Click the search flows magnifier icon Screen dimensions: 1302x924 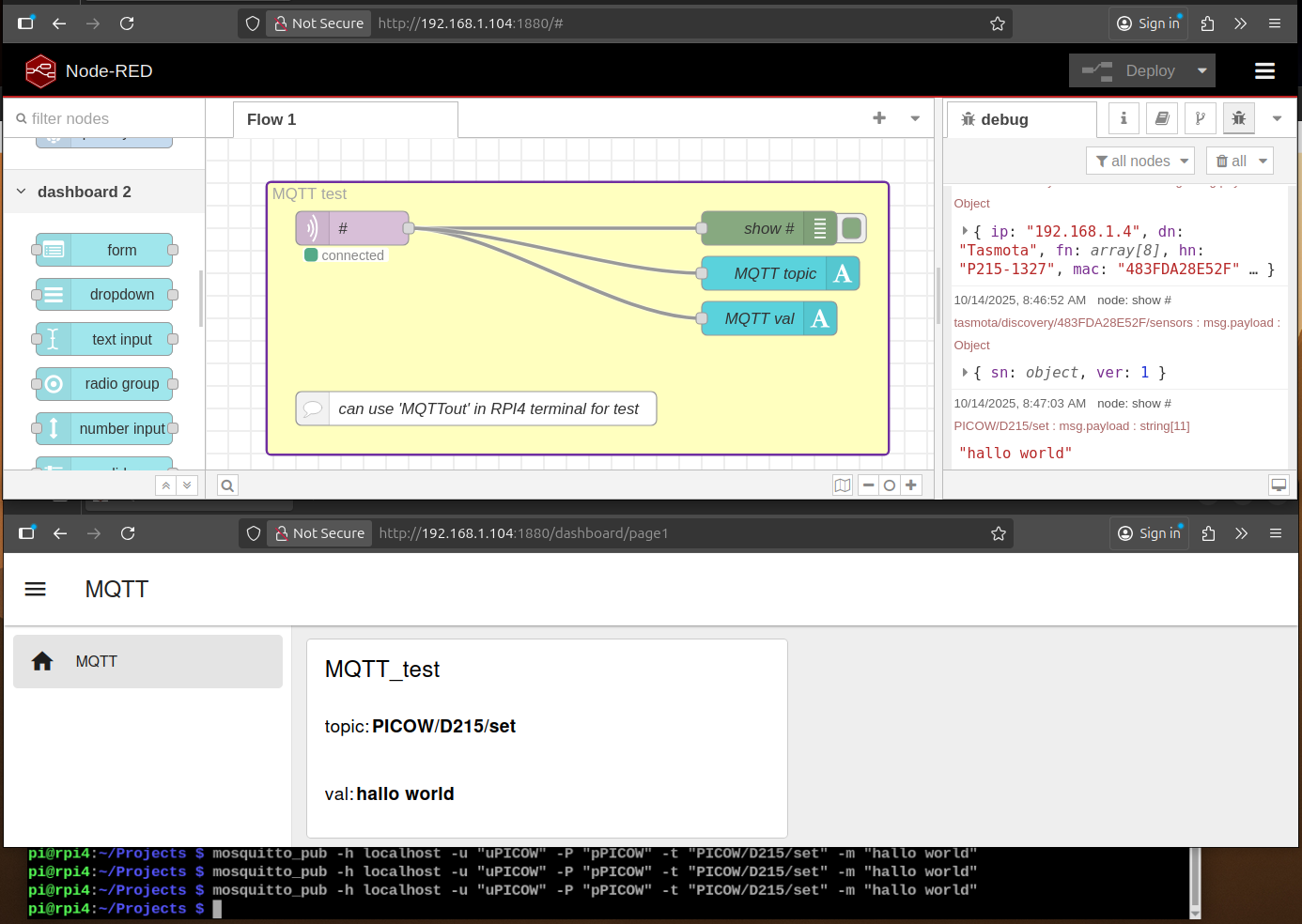[x=227, y=485]
